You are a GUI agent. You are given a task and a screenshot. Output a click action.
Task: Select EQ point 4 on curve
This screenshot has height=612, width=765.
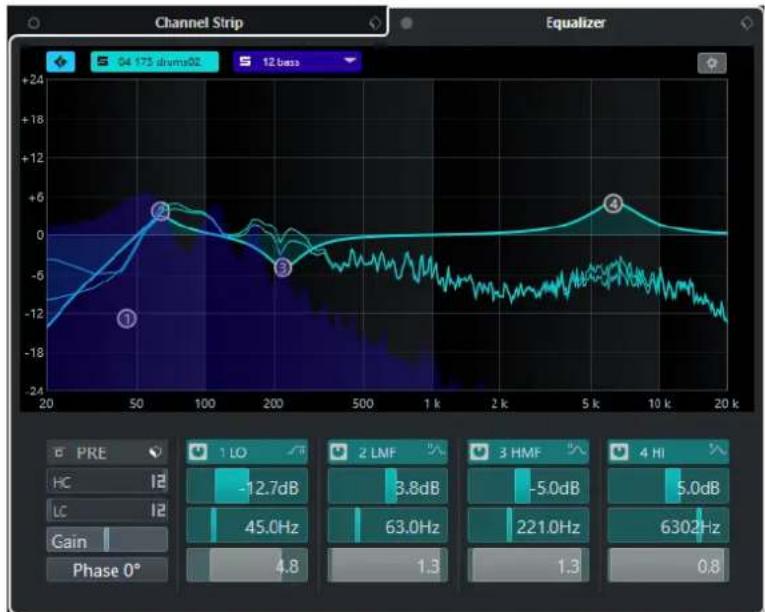point(613,204)
